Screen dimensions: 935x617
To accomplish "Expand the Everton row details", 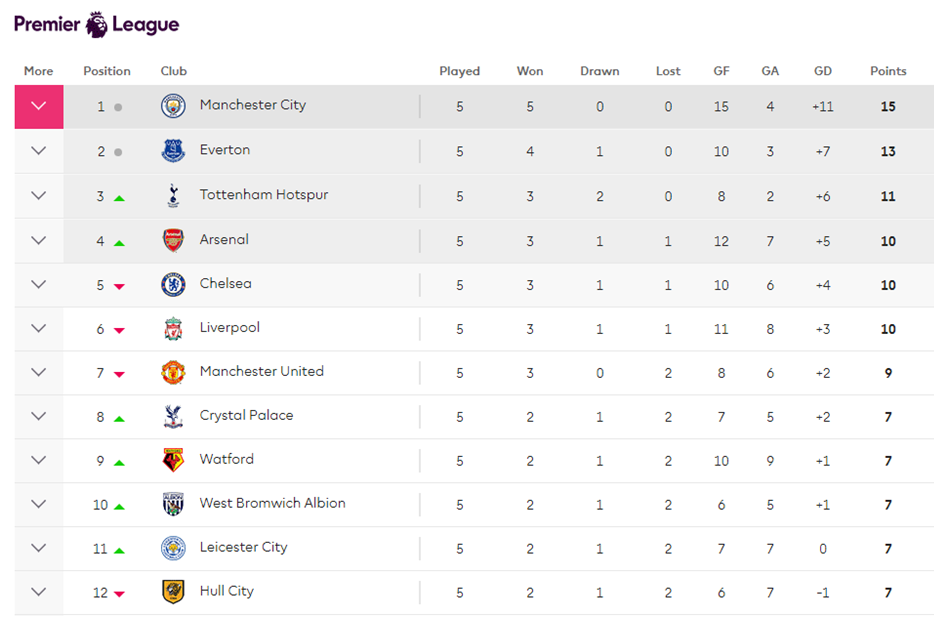I will point(39,151).
